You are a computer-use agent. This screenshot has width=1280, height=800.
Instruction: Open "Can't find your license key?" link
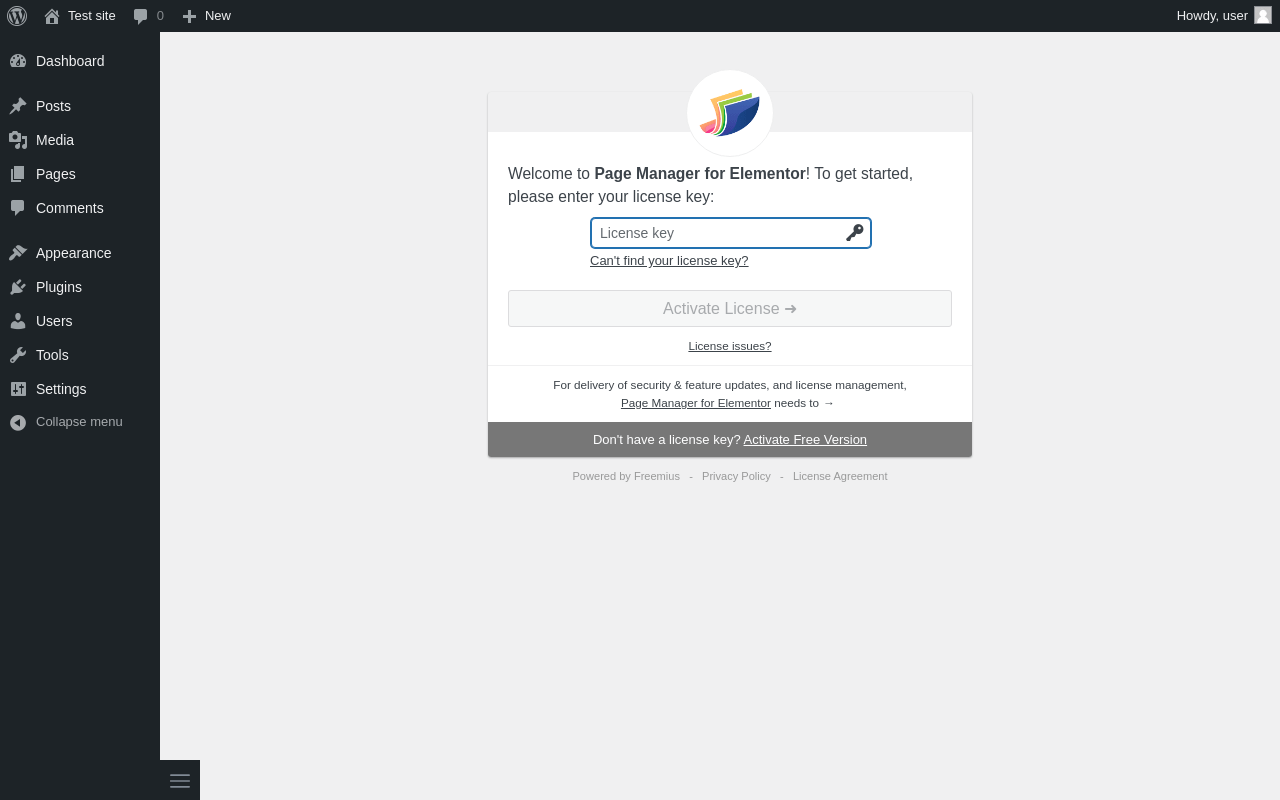(x=669, y=261)
